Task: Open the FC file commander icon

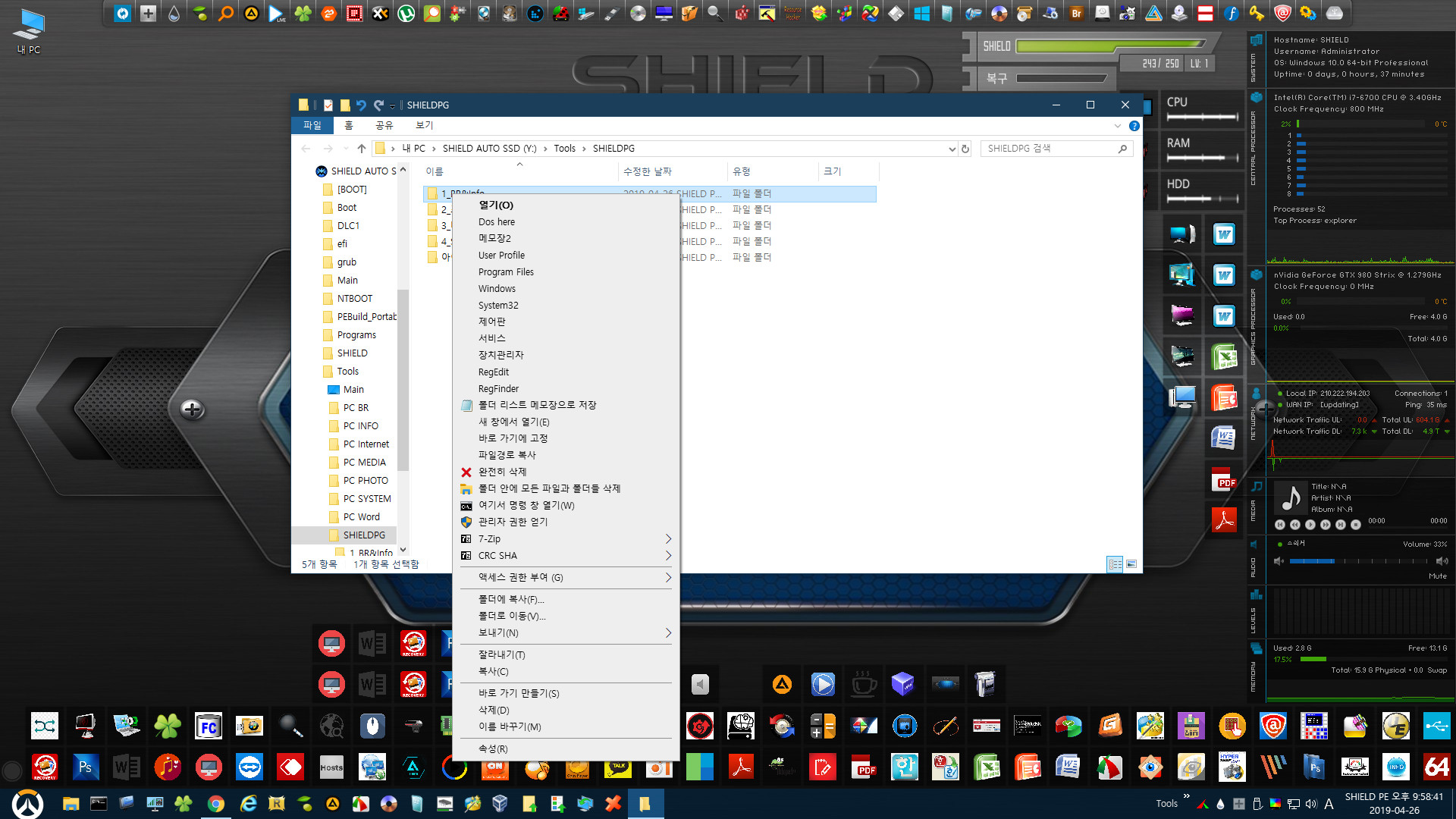Action: 208,726
